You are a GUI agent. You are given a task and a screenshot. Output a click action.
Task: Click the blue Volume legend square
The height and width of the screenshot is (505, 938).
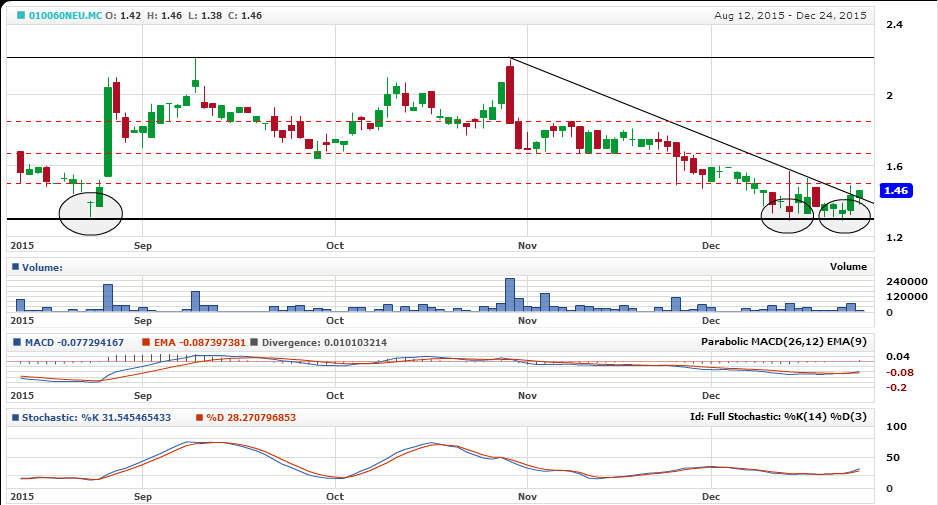pos(14,267)
